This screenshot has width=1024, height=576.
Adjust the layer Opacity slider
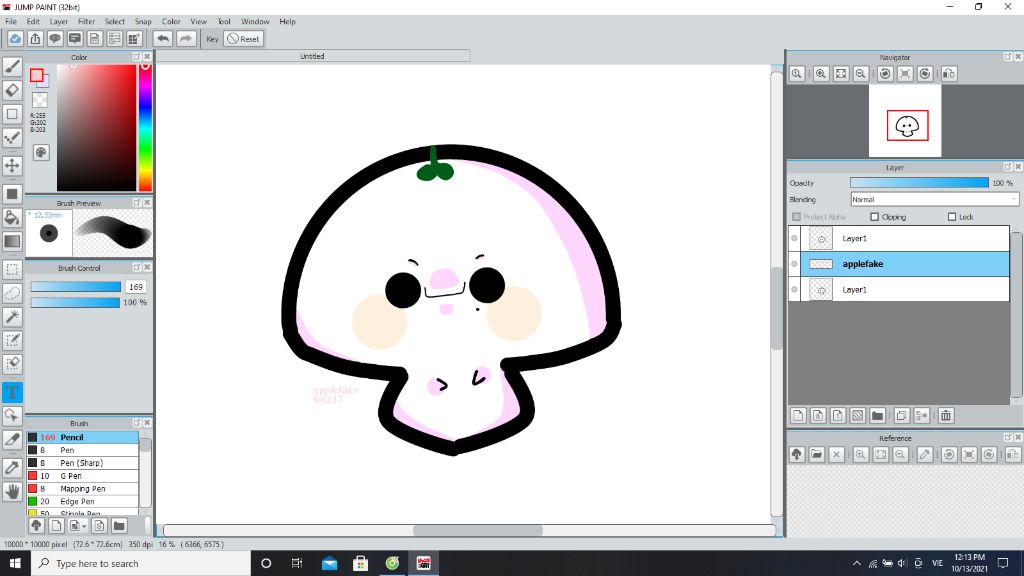(920, 183)
